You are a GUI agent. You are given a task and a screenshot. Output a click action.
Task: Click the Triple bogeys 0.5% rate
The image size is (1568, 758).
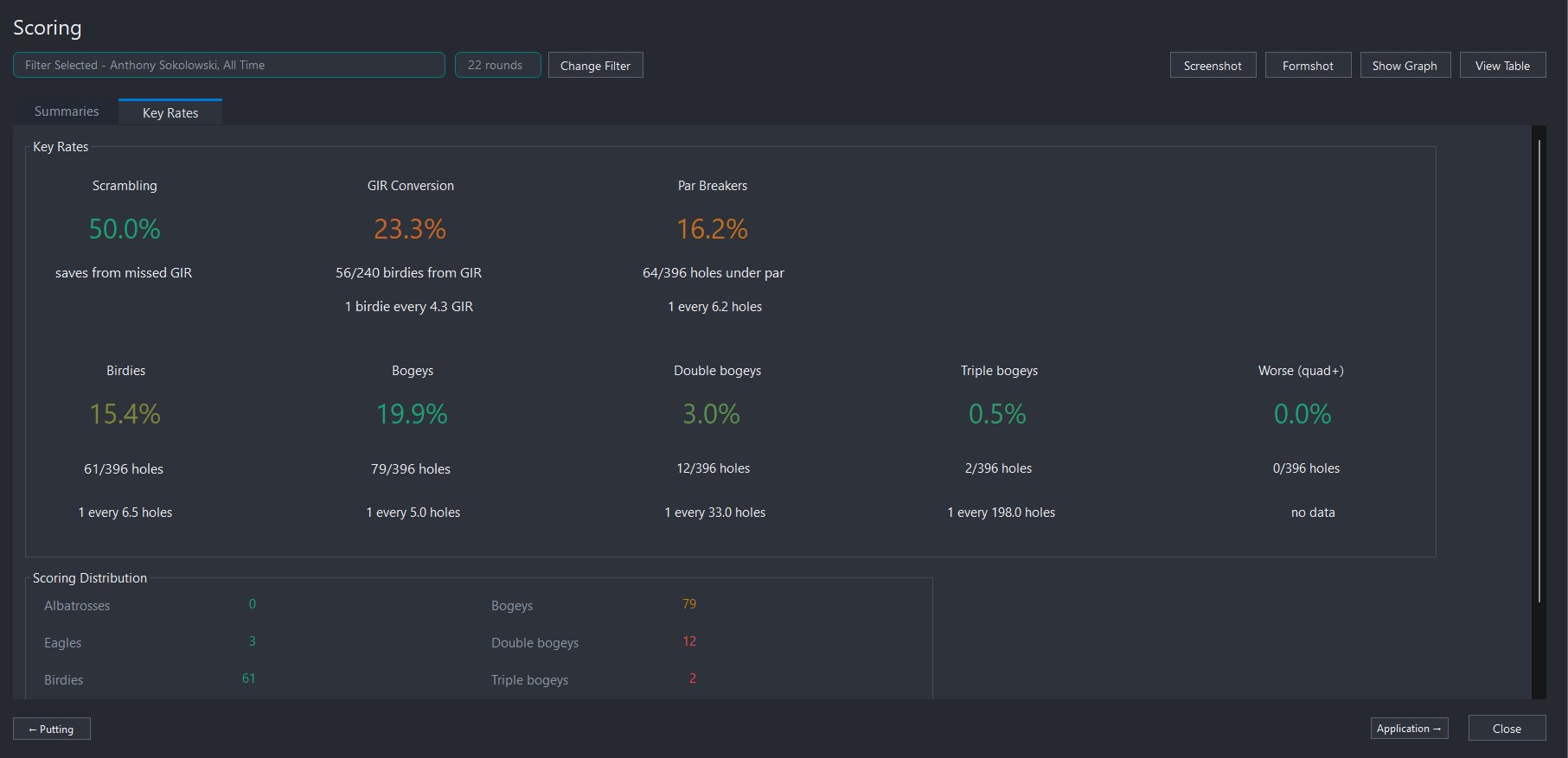tap(997, 414)
